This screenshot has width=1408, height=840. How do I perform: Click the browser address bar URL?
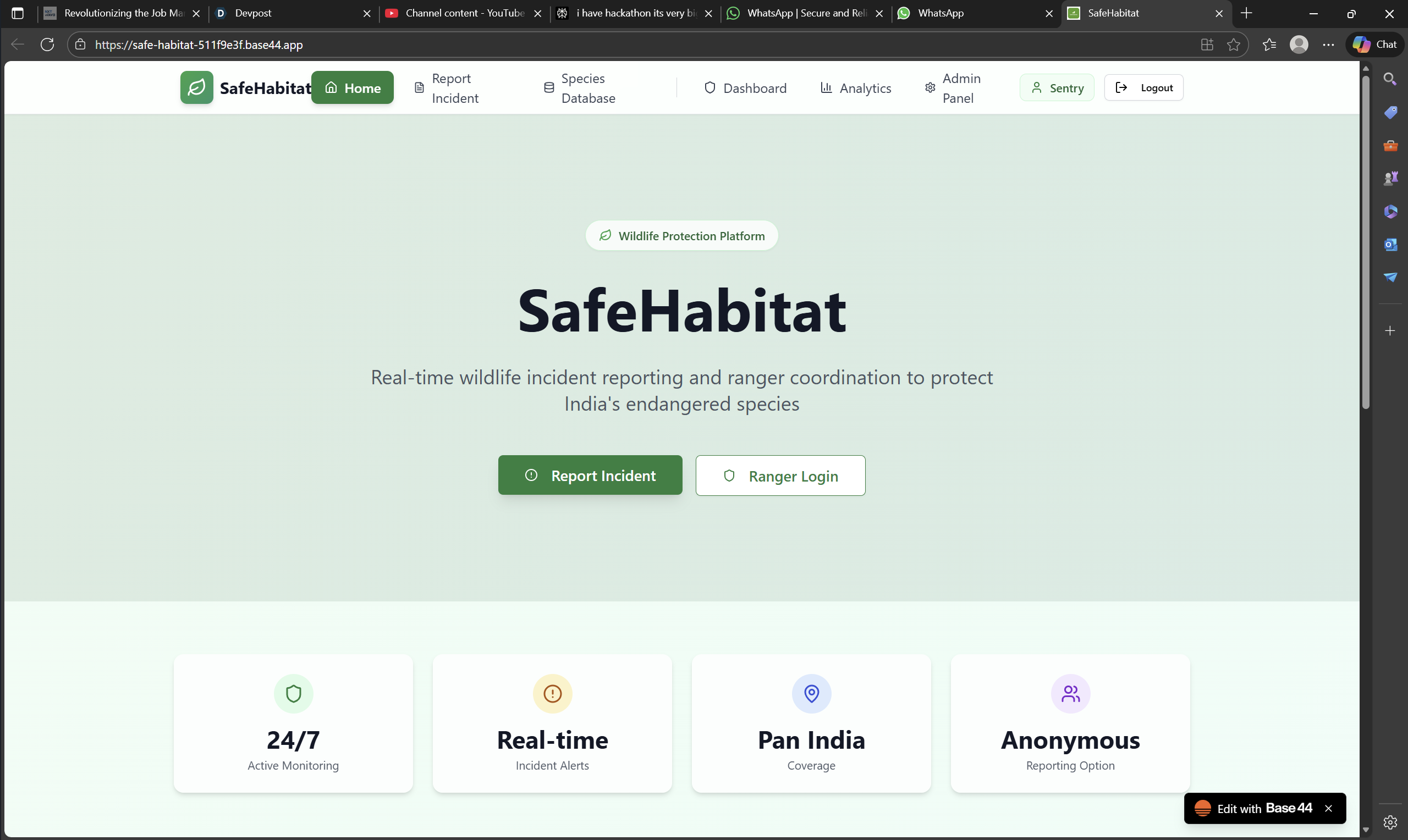tap(199, 45)
